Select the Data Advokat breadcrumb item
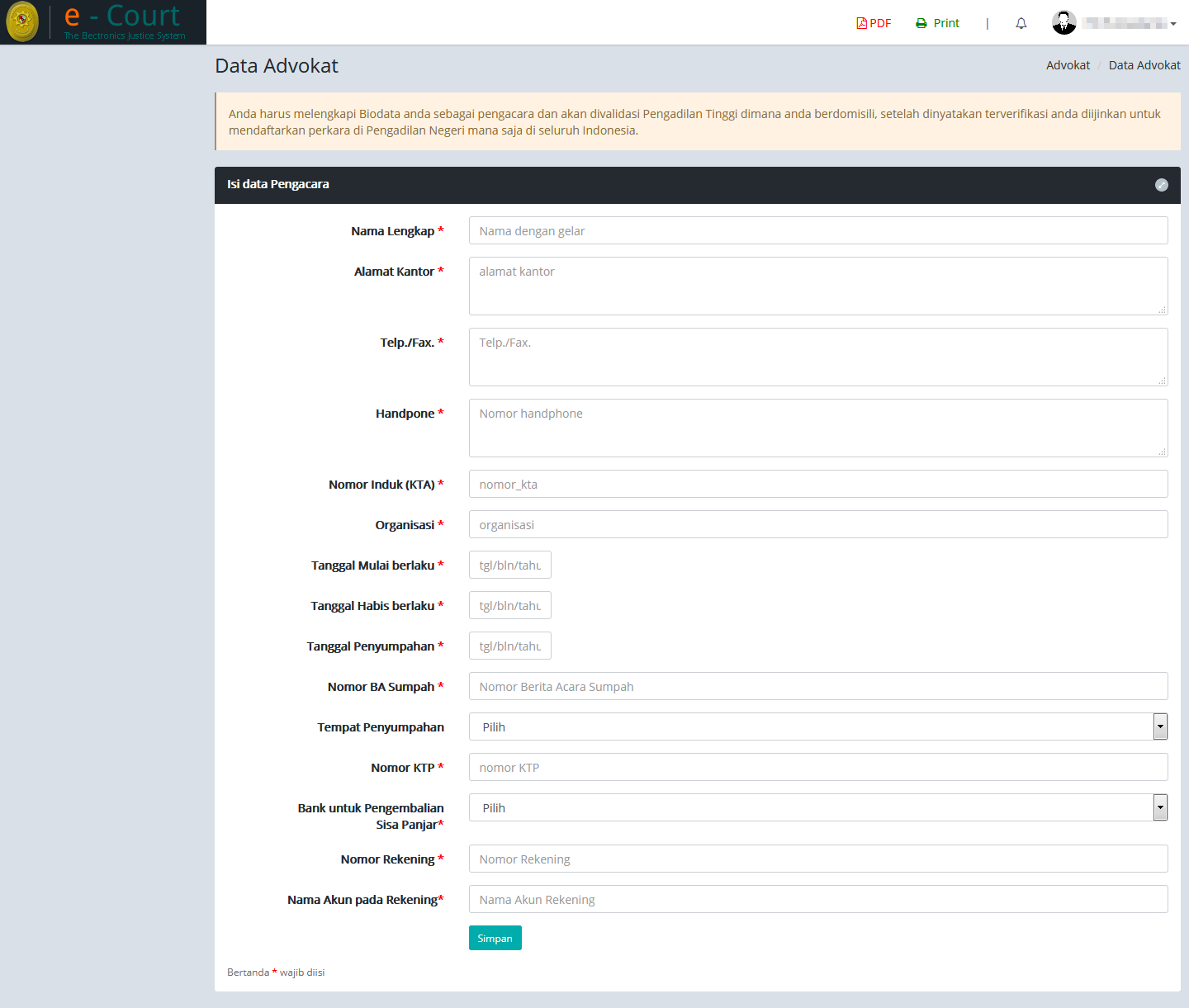This screenshot has width=1189, height=1008. [1144, 65]
